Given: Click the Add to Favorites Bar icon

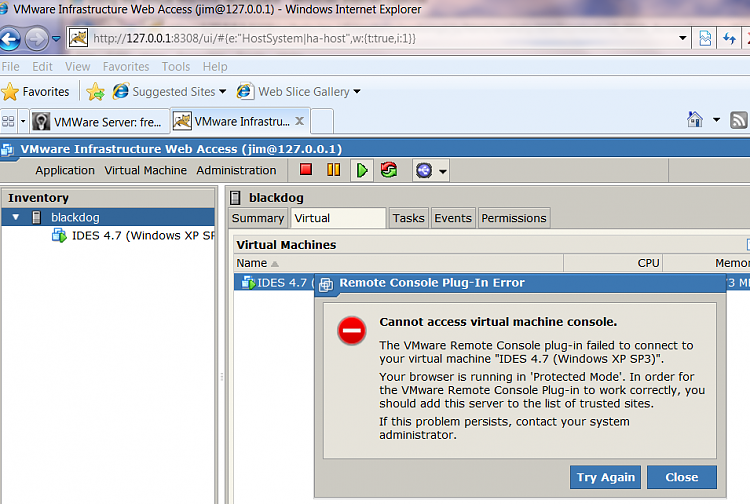Looking at the screenshot, I should [x=96, y=91].
